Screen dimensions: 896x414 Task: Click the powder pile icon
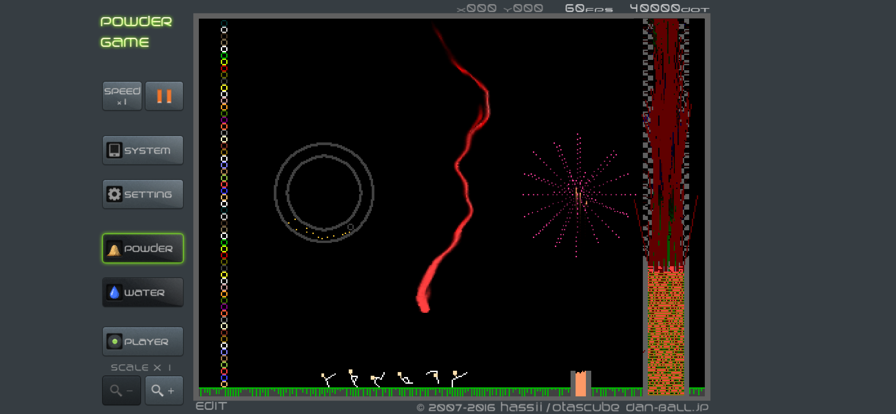pos(114,249)
